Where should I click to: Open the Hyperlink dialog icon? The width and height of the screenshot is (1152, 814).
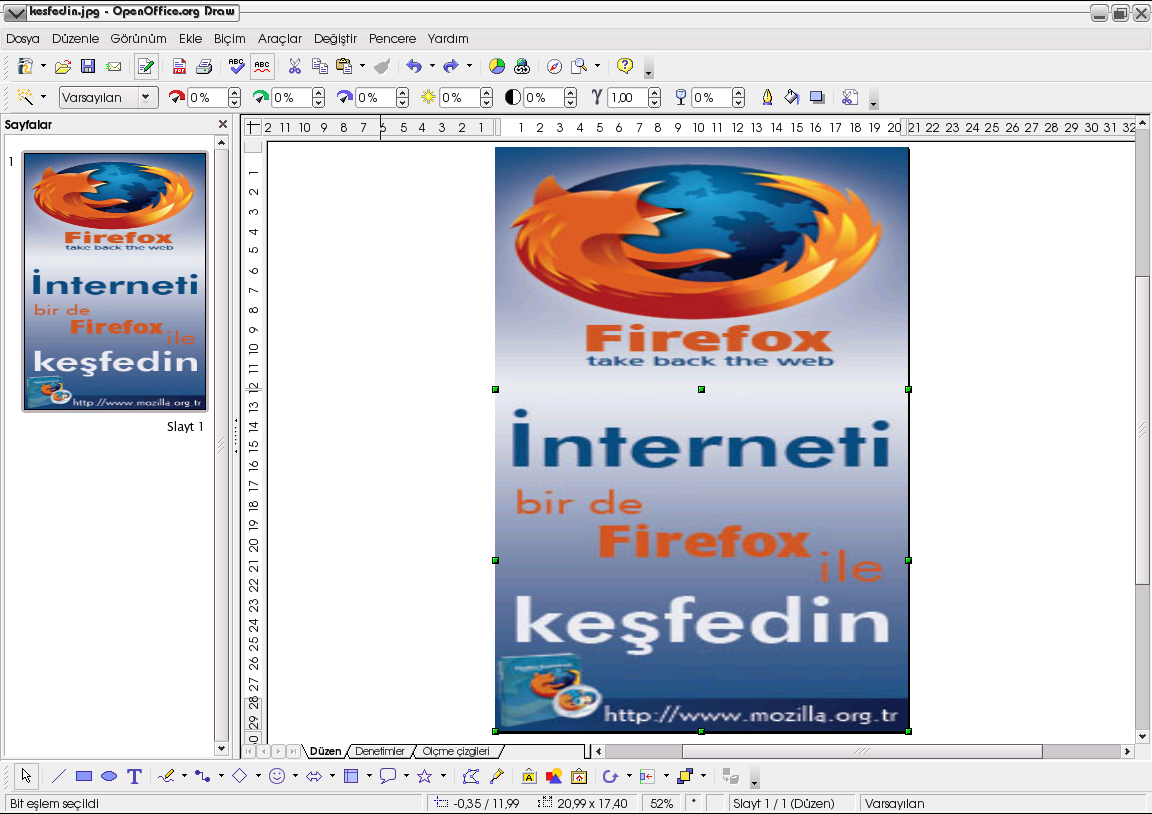[522, 67]
